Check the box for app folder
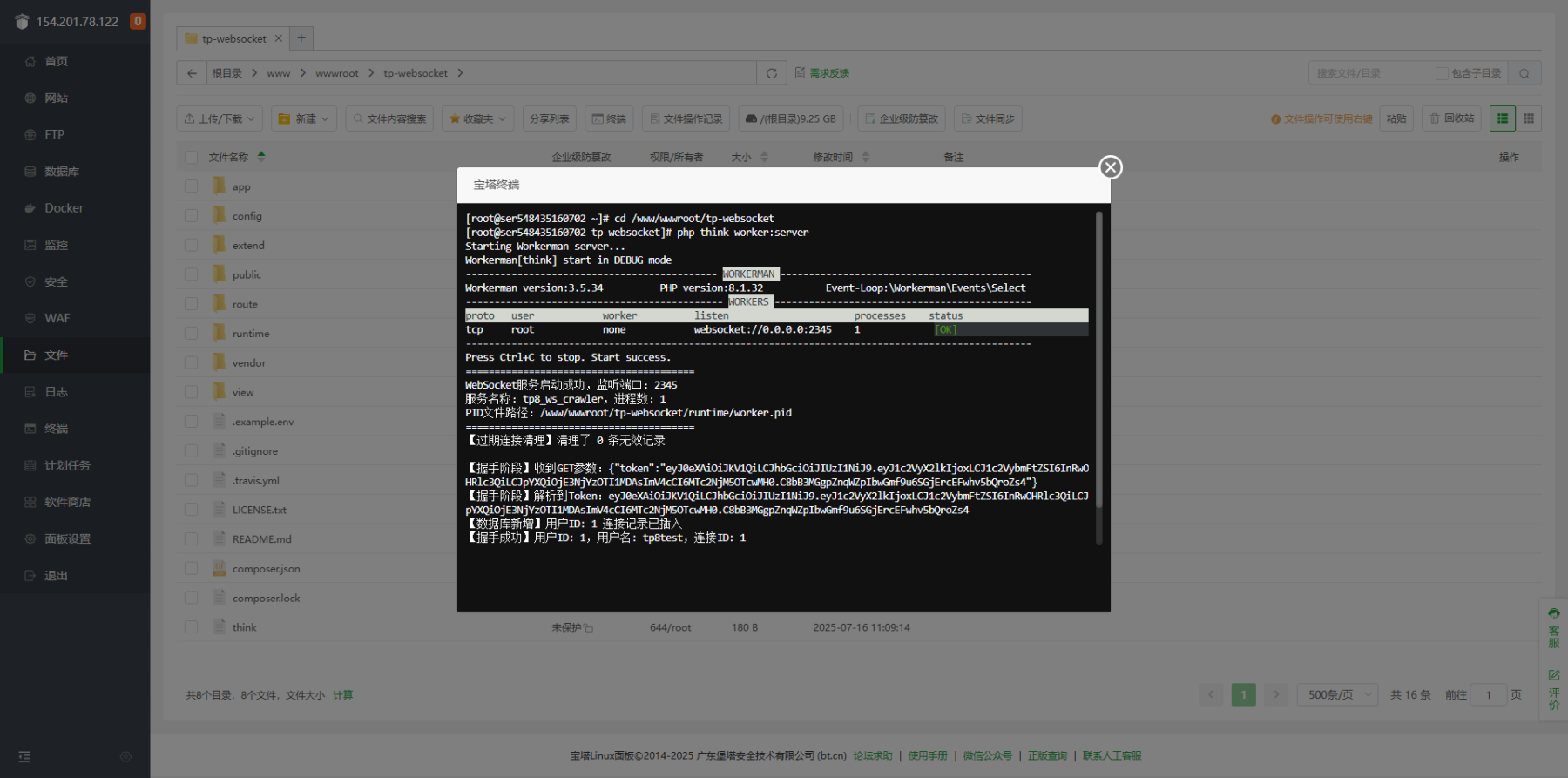 (x=191, y=186)
